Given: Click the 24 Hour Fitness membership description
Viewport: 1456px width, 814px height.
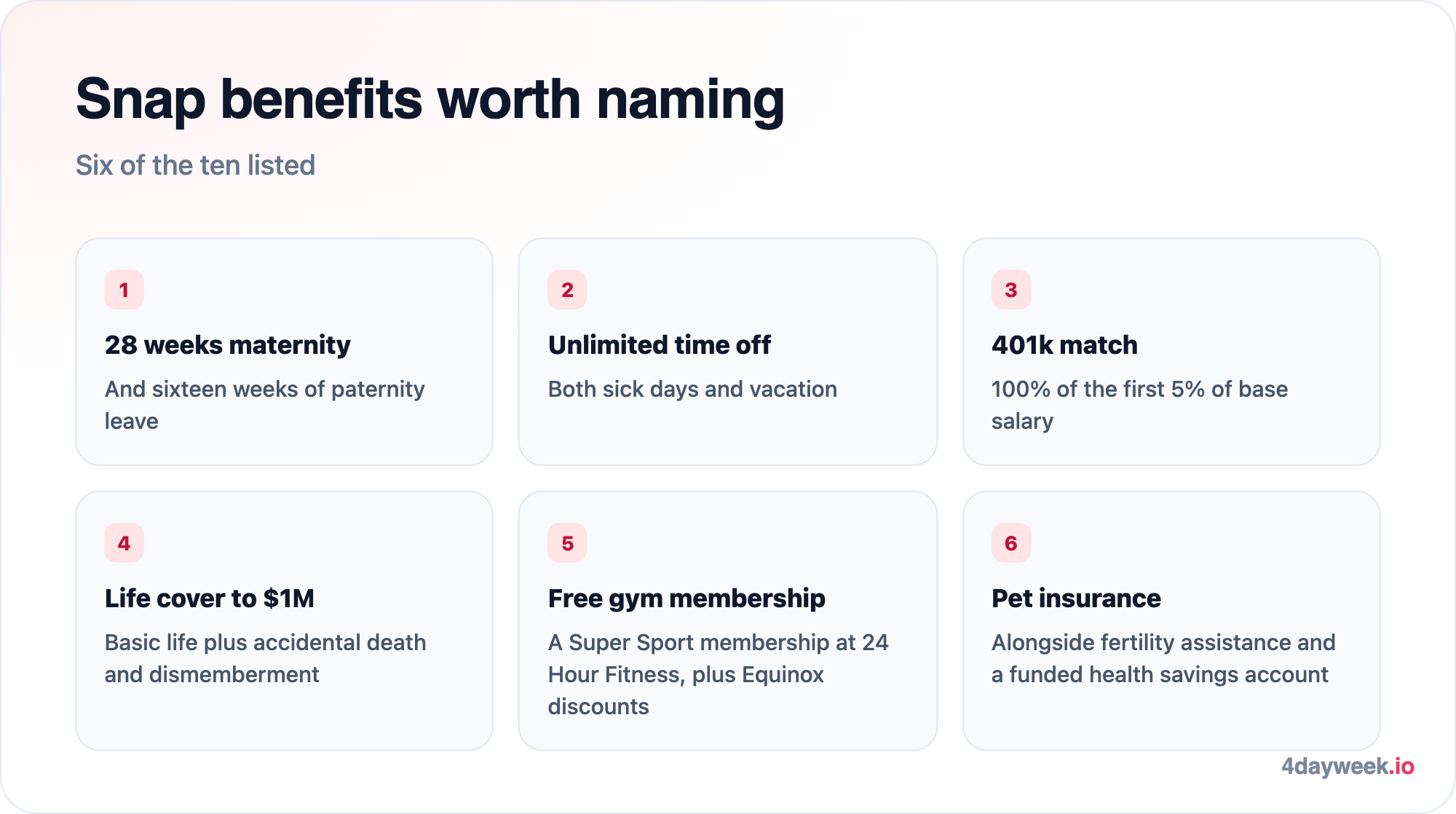Looking at the screenshot, I should 718,674.
